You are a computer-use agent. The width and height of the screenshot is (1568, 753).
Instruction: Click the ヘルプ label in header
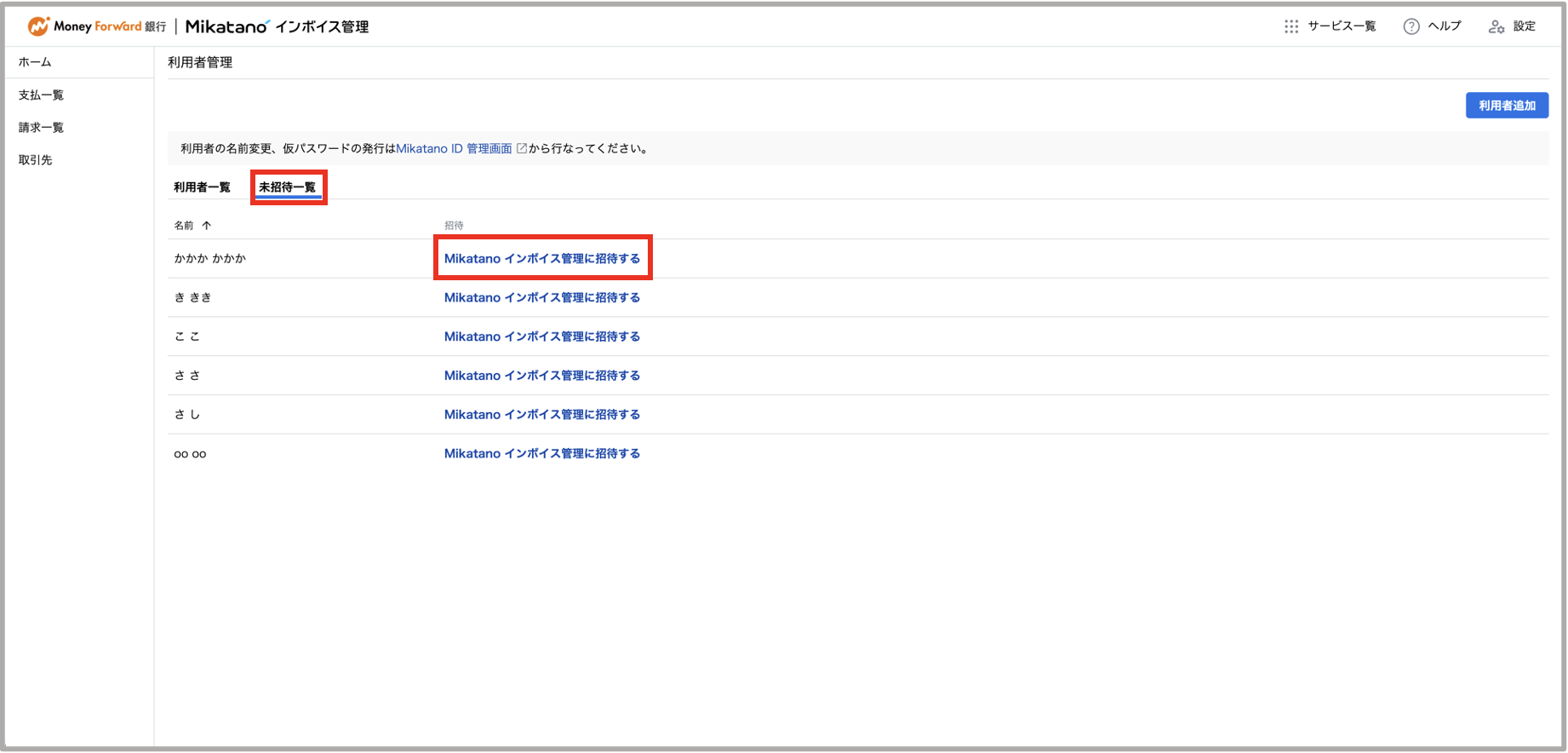pyautogui.click(x=1445, y=26)
